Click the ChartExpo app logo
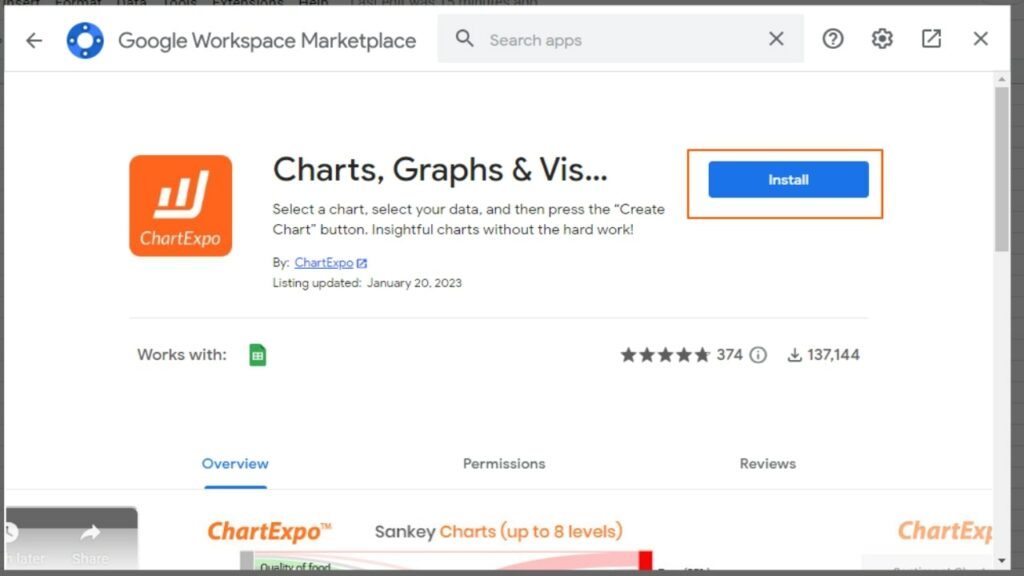Image resolution: width=1024 pixels, height=576 pixels. (x=181, y=206)
